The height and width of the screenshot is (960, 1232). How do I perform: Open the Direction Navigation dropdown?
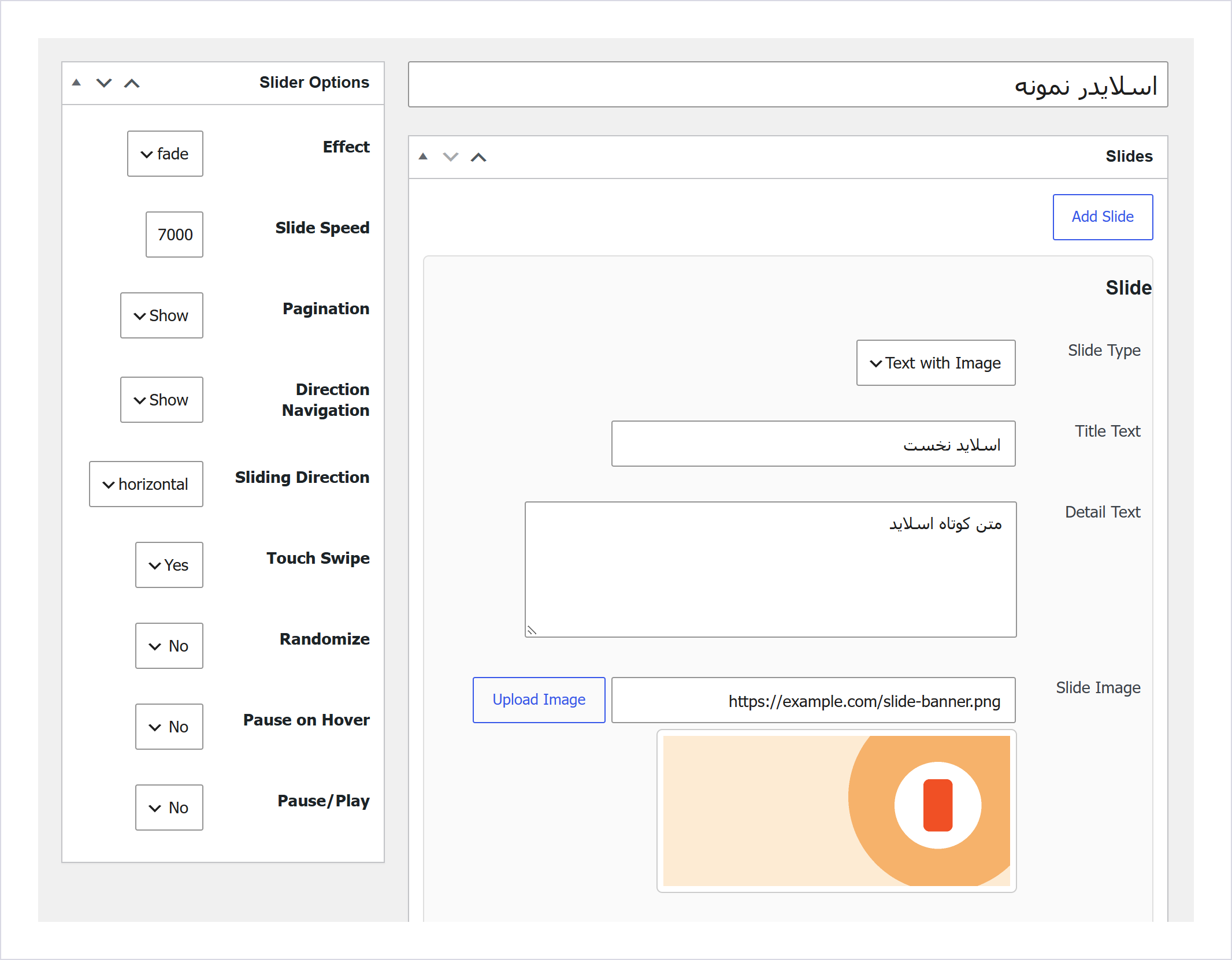coord(162,400)
